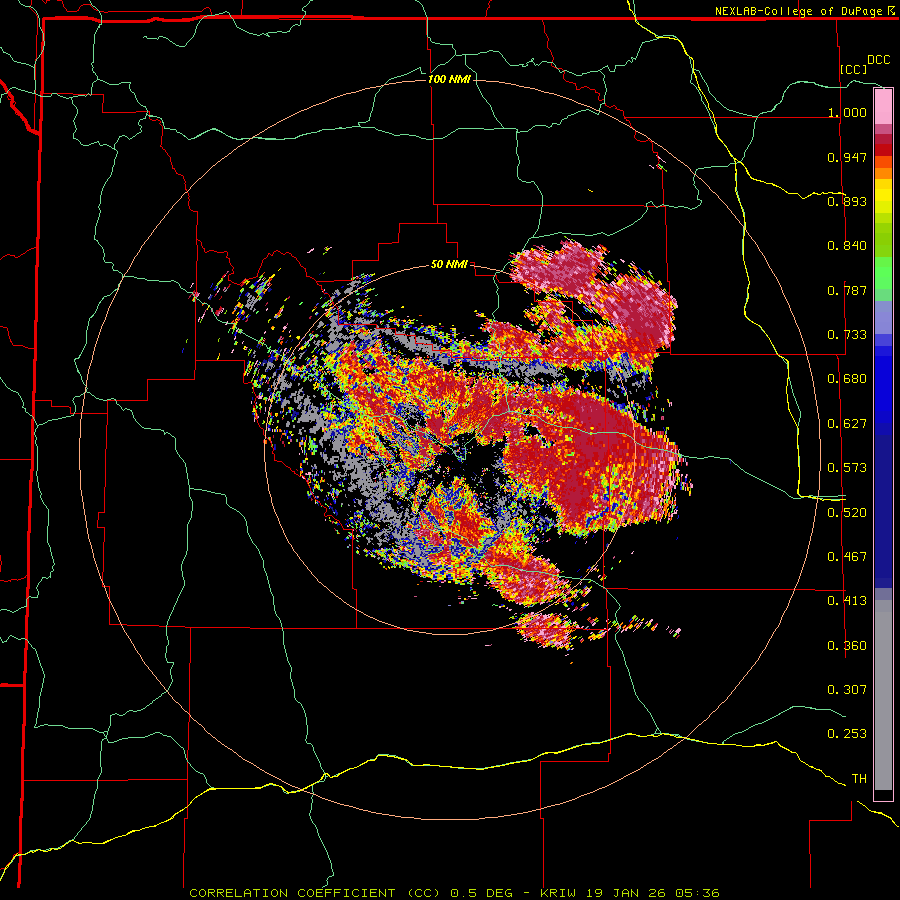Click the 0.733 scale value
The width and height of the screenshot is (900, 900).
pos(847,335)
